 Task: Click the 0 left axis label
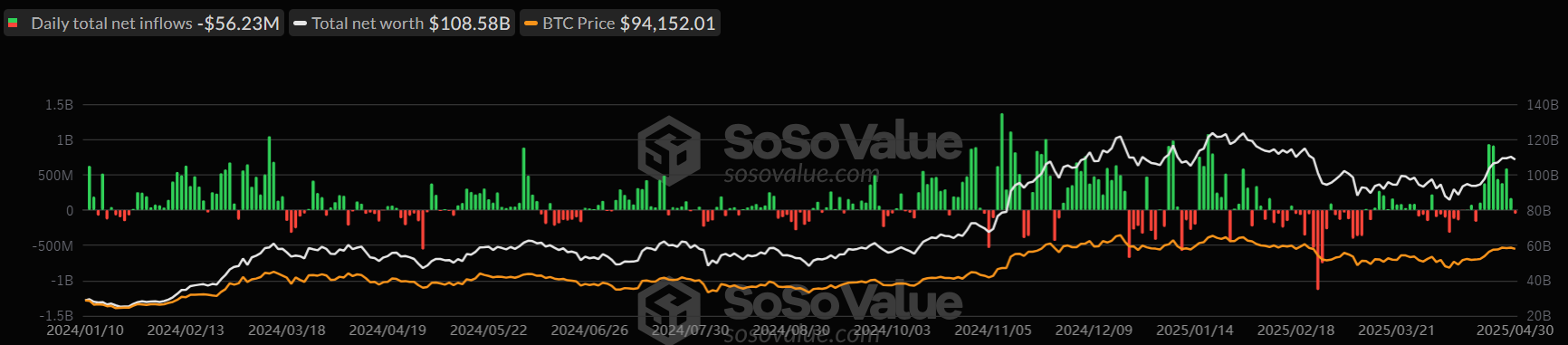(x=70, y=211)
